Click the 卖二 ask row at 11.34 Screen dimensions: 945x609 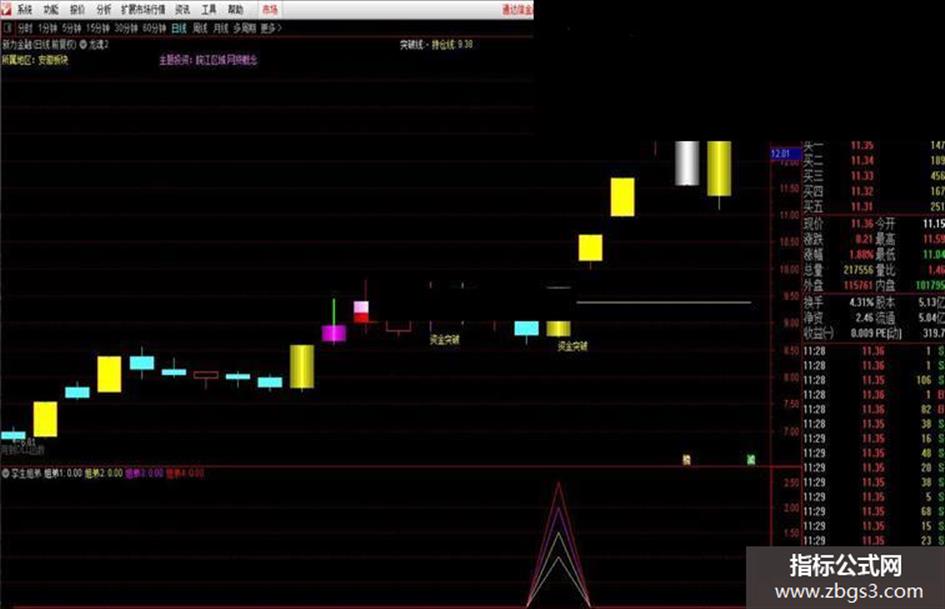tap(873, 160)
